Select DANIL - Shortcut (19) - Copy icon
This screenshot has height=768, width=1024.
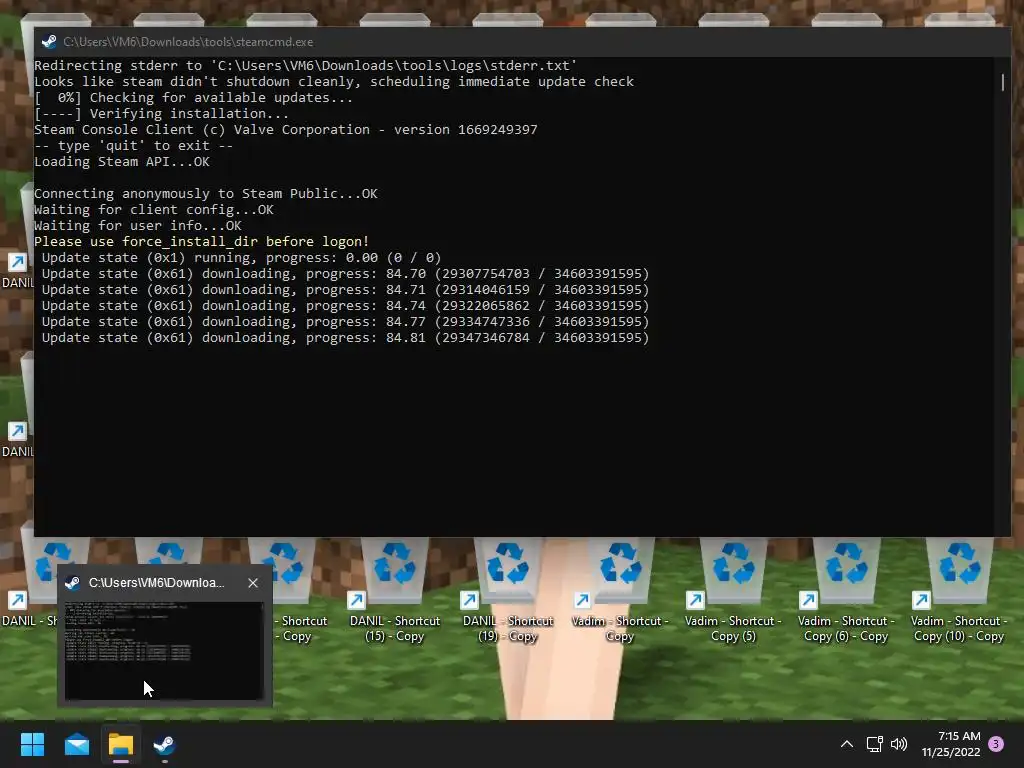tap(507, 592)
